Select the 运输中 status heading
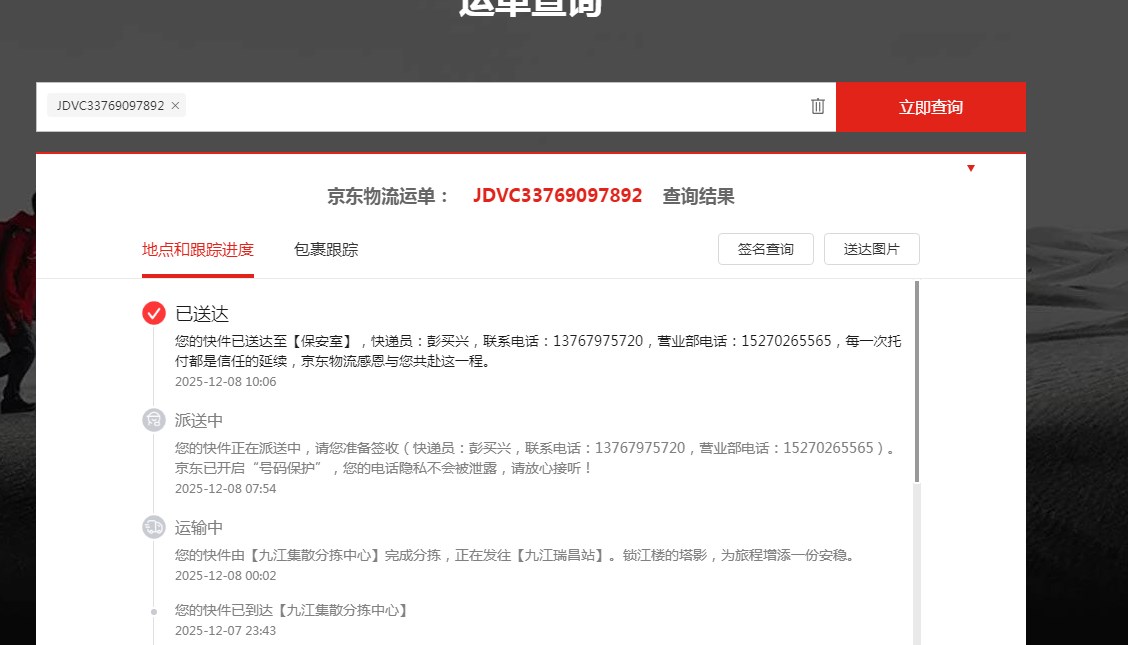The height and width of the screenshot is (645, 1128). click(x=199, y=528)
